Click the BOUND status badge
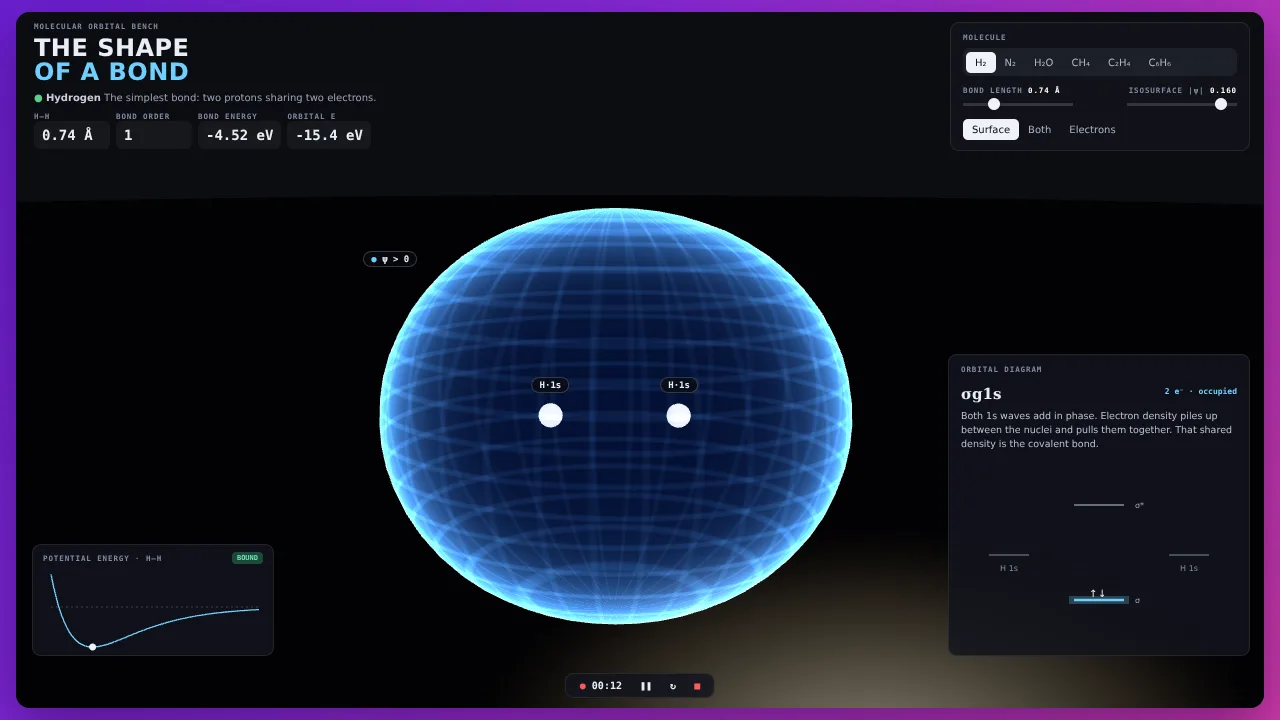Image resolution: width=1280 pixels, height=720 pixels. click(247, 558)
